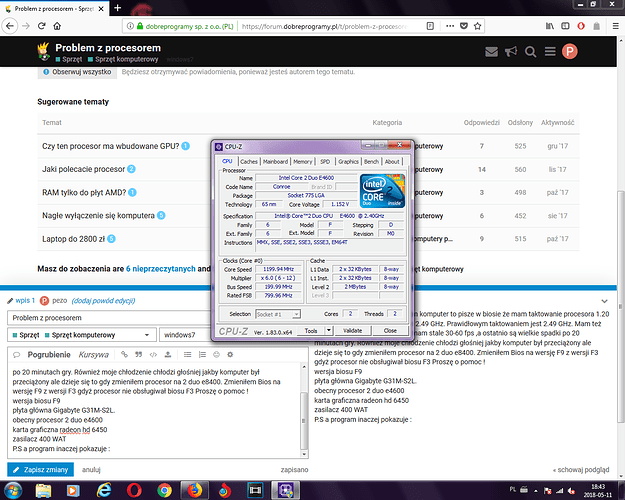Click the windows7 tags input field
The image size is (625, 500).
pyautogui.click(x=185, y=335)
